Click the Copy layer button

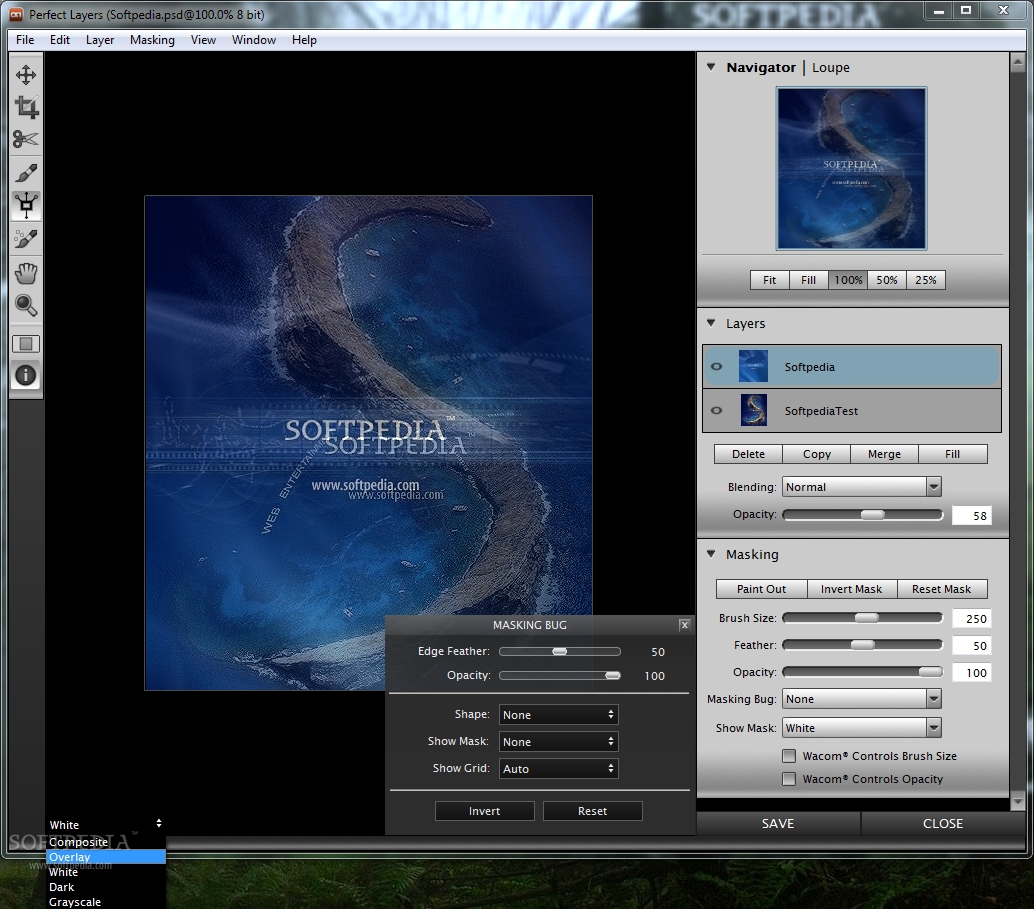click(816, 454)
